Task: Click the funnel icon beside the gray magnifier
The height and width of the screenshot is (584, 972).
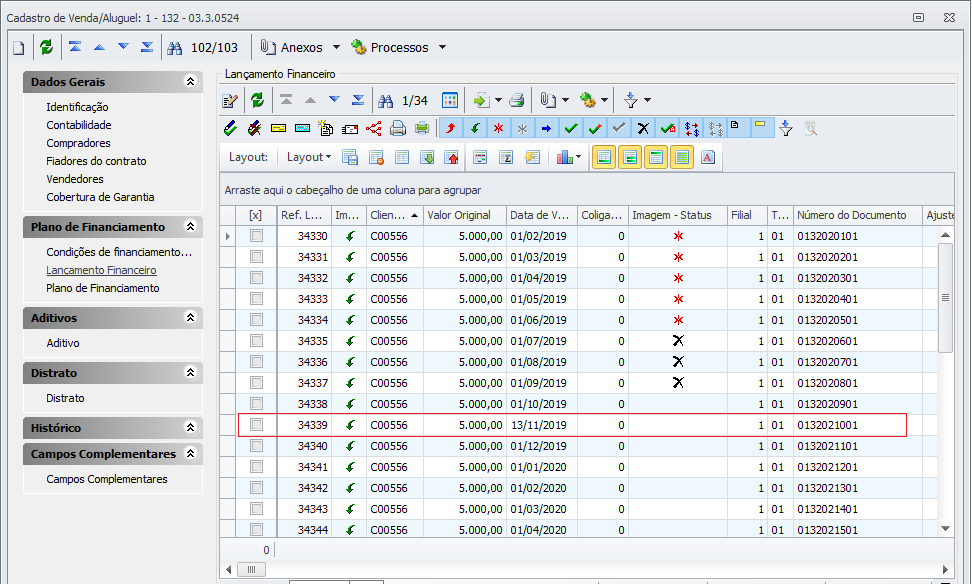Action: 786,128
